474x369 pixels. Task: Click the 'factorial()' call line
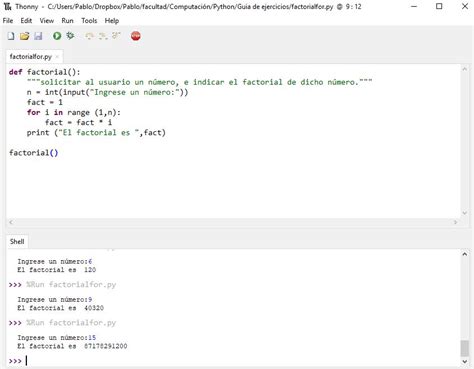click(x=34, y=153)
